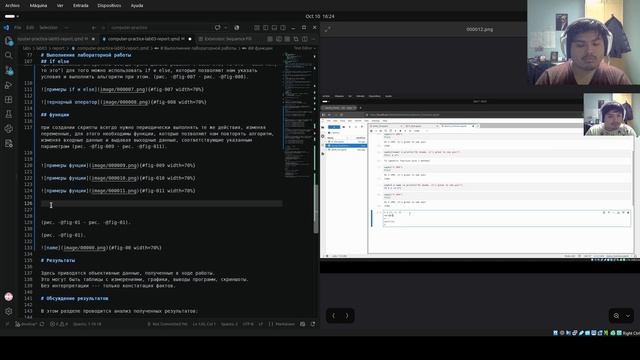Open the Selection menu in VS Code

(x=49, y=28)
